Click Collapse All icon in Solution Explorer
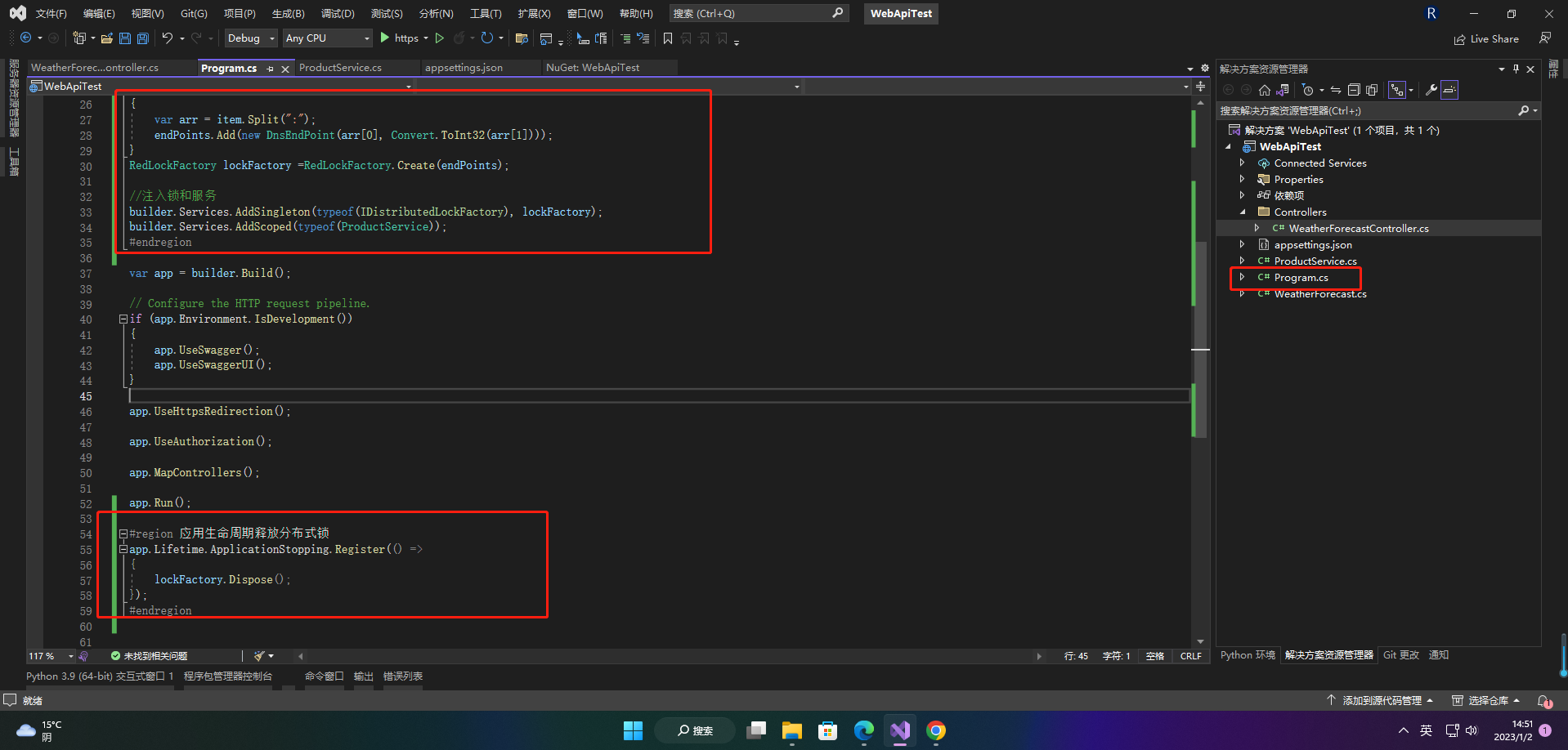The height and width of the screenshot is (750, 1568). click(x=1353, y=90)
